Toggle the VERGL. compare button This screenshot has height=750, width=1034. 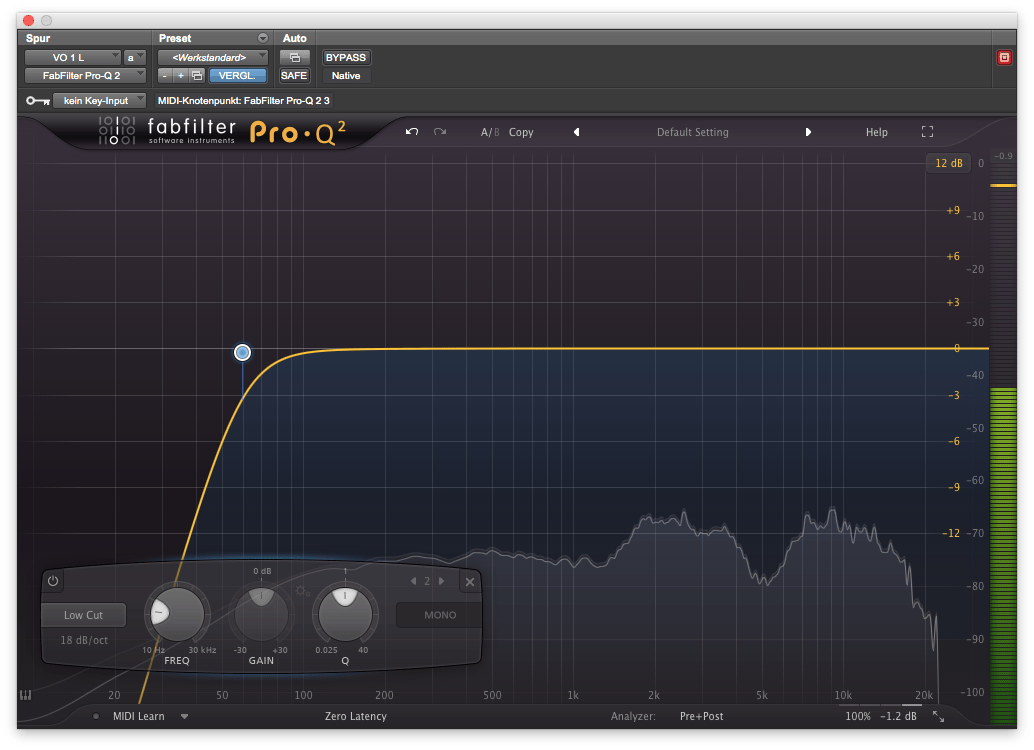pyautogui.click(x=237, y=76)
